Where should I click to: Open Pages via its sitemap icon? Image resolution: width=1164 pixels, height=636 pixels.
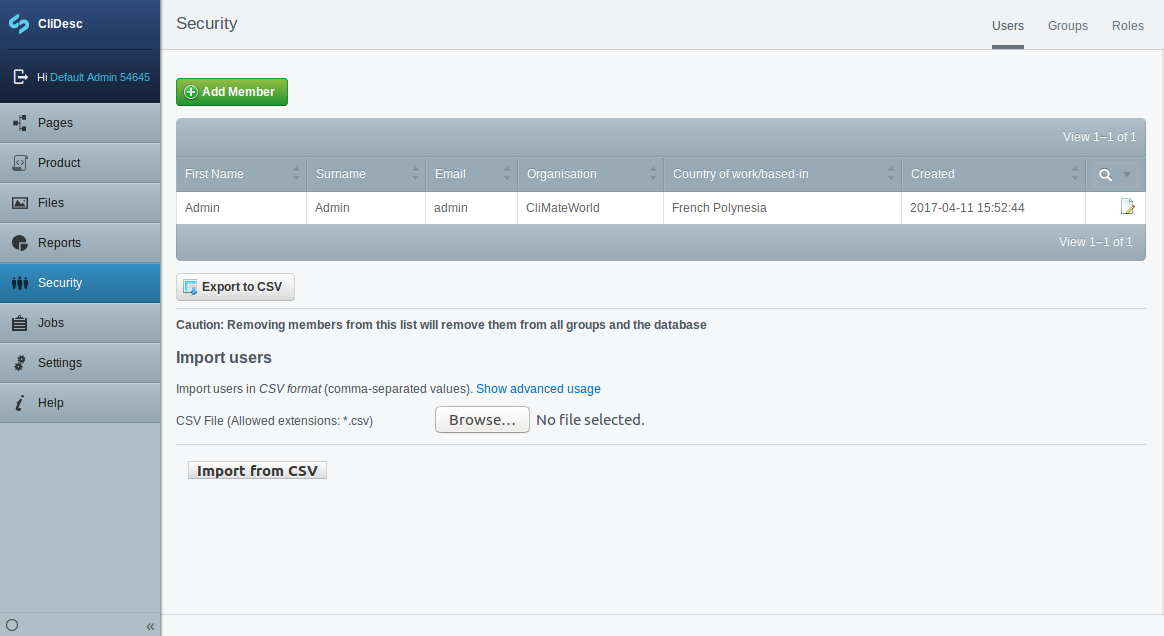pyautogui.click(x=19, y=123)
